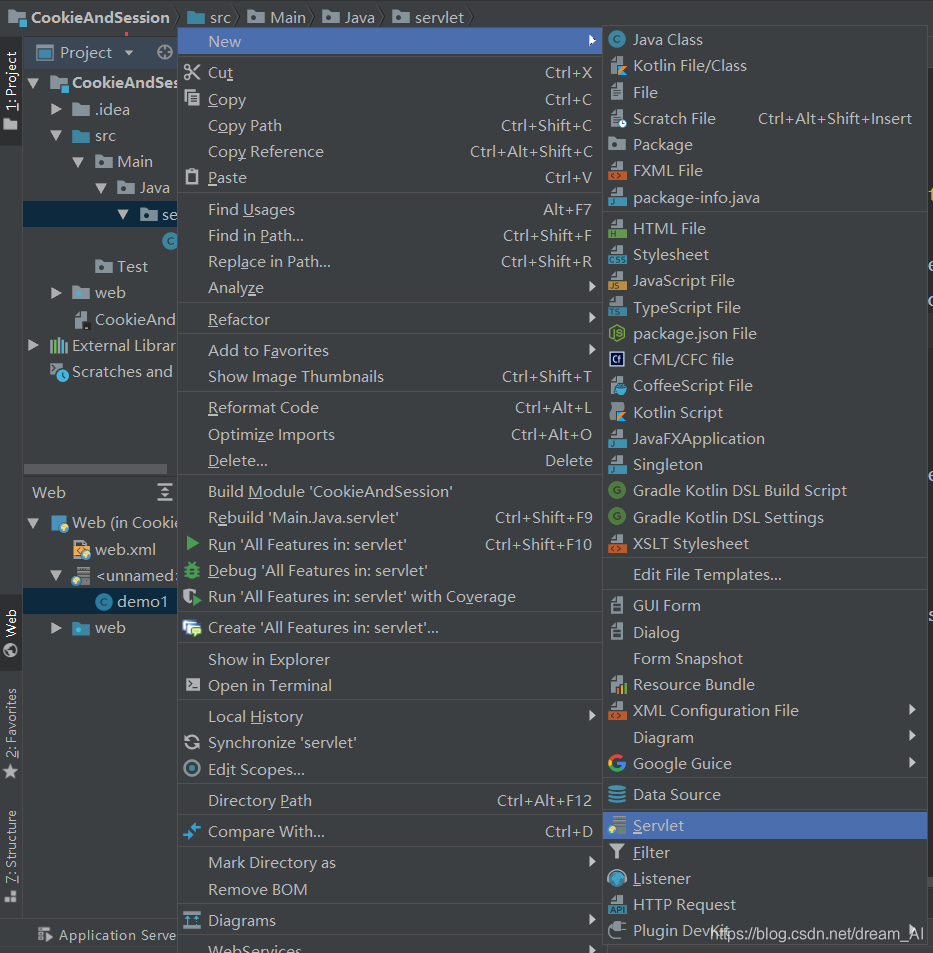
Task: Click the Project tree horizontal scrollbar
Action: click(95, 469)
